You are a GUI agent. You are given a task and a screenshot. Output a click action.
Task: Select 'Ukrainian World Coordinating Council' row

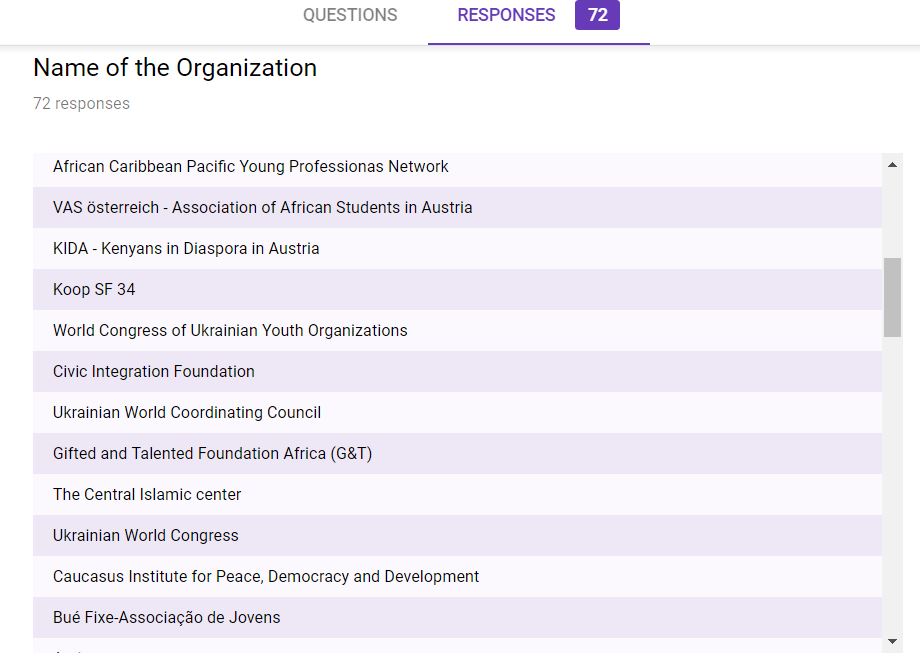pyautogui.click(x=457, y=413)
